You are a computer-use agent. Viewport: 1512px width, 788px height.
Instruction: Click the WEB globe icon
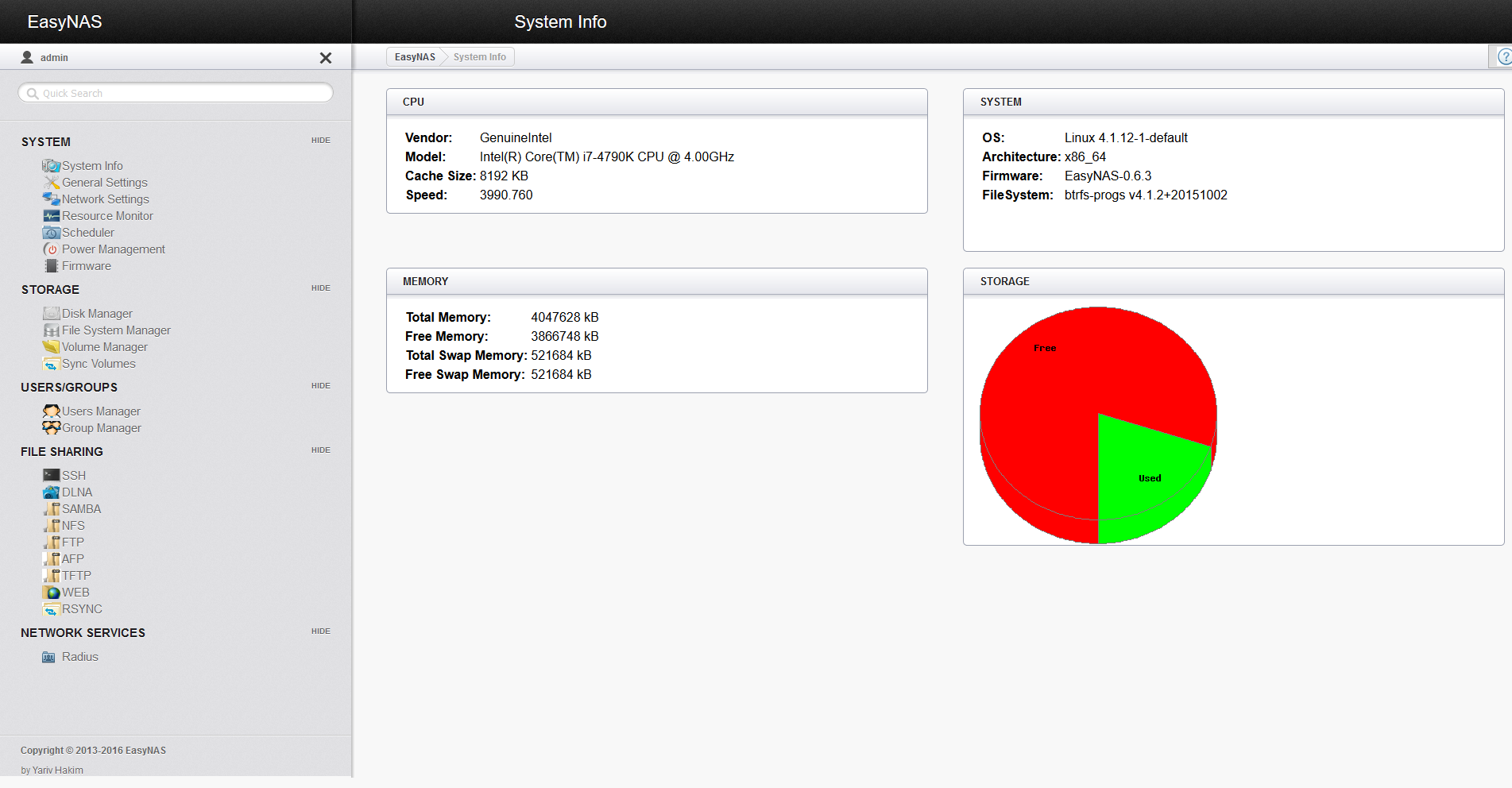point(52,593)
